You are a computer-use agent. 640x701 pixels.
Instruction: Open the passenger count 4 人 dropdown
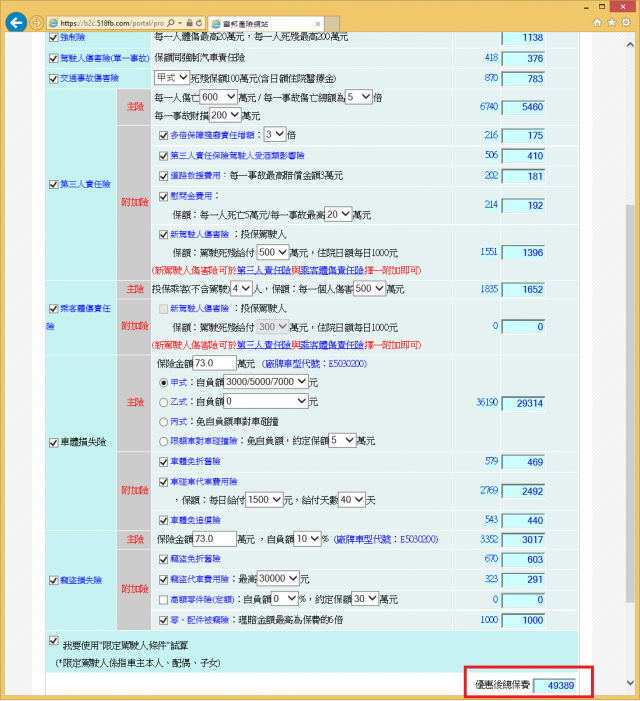point(241,289)
